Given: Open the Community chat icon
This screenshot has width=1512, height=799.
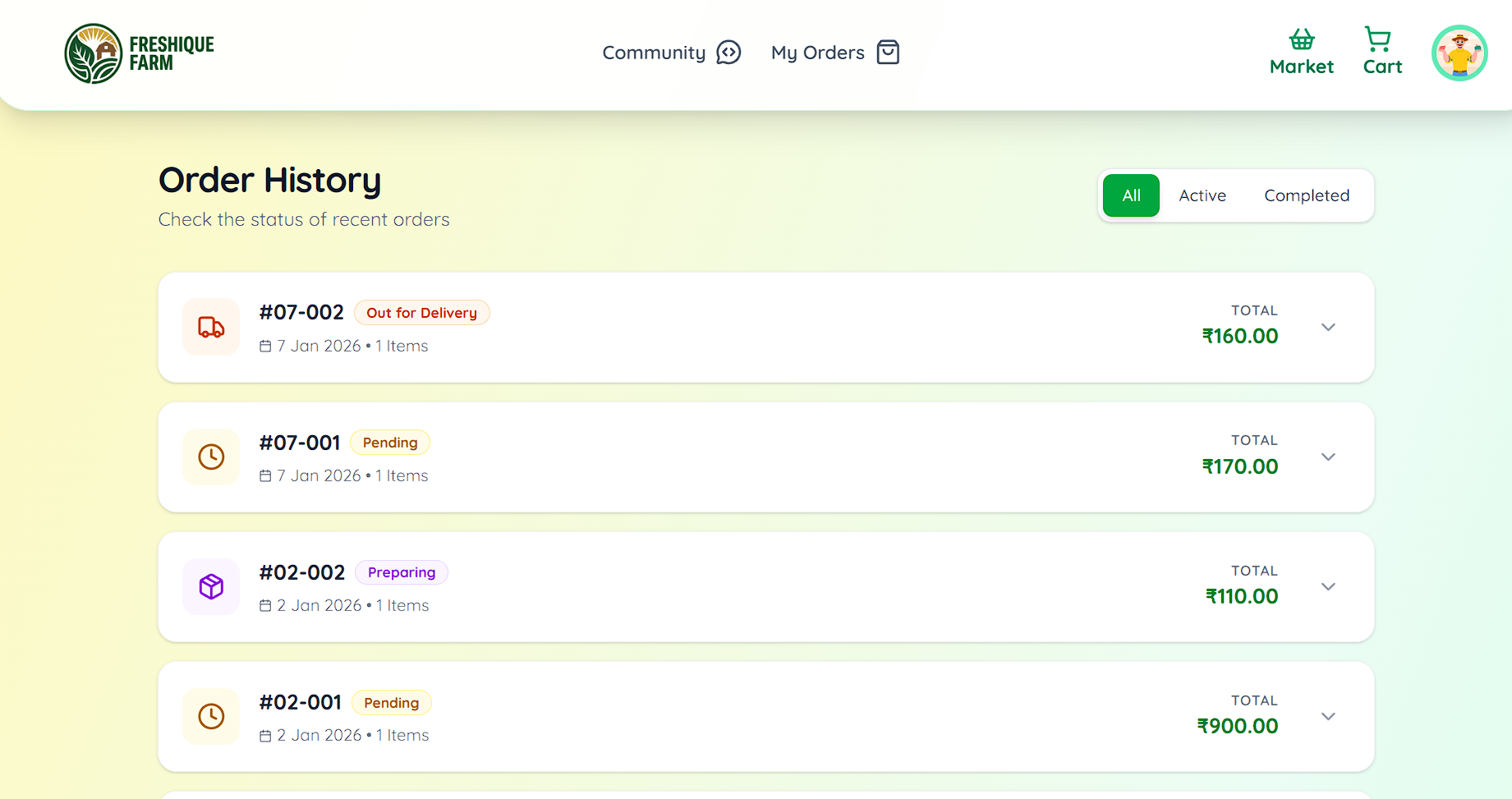Looking at the screenshot, I should [728, 53].
